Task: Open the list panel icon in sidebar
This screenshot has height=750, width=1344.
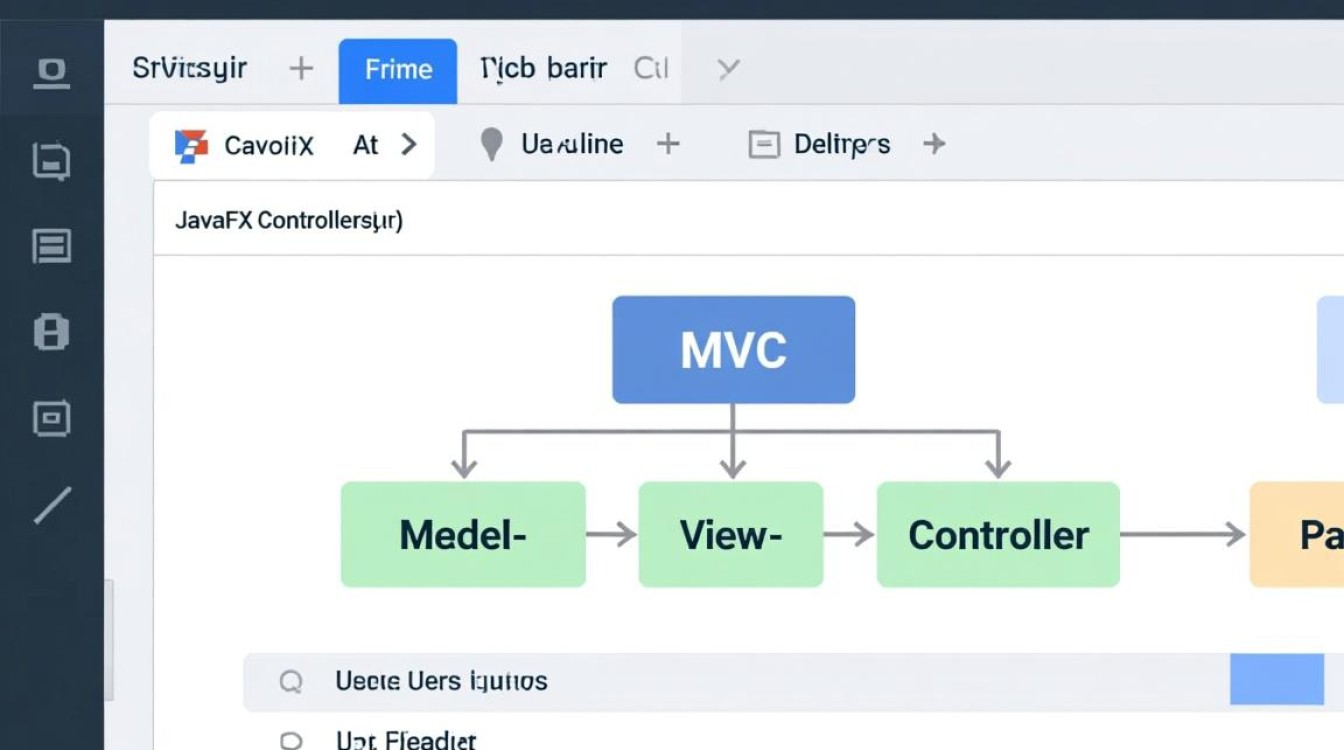Action: tap(51, 246)
